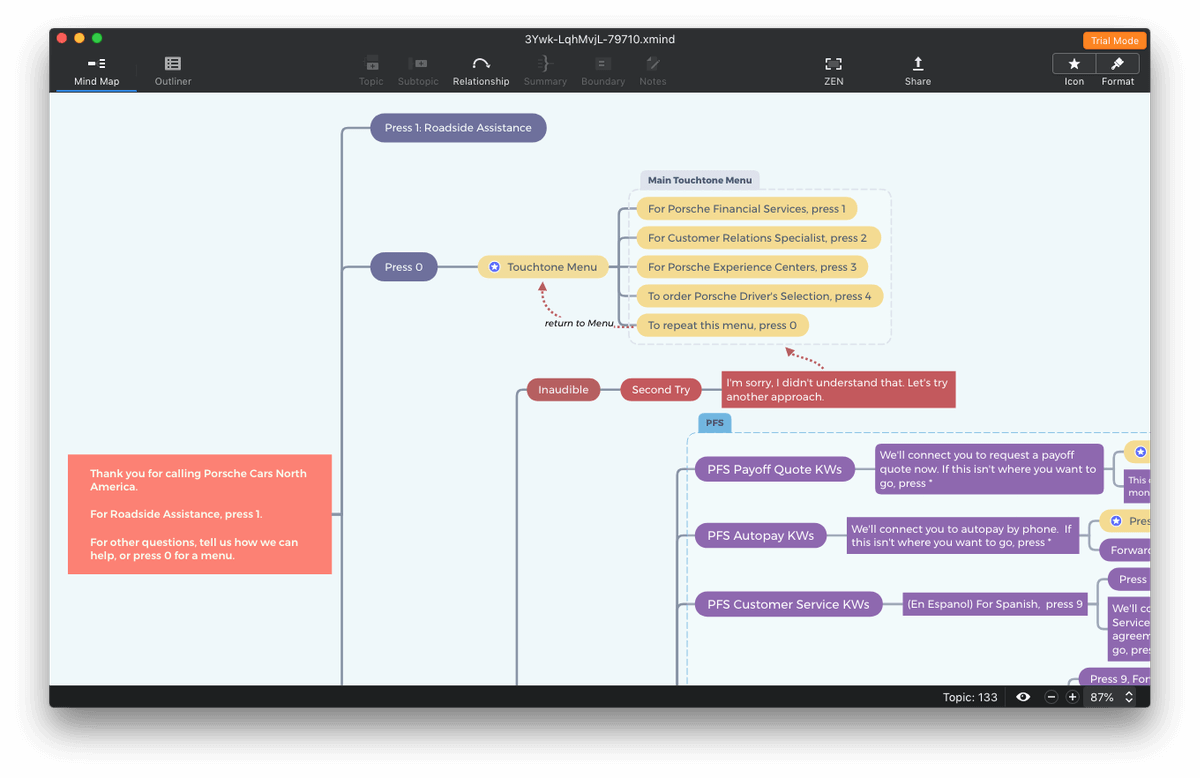Click the window title 3Ywk-LqhMvjL-79710.xmind
Screen dimensions: 1200x778
coord(600,40)
